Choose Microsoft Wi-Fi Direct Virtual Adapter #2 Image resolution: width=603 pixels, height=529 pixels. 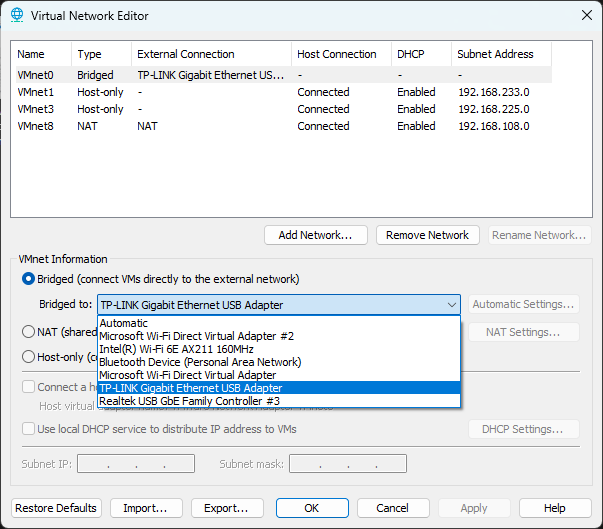click(279, 336)
